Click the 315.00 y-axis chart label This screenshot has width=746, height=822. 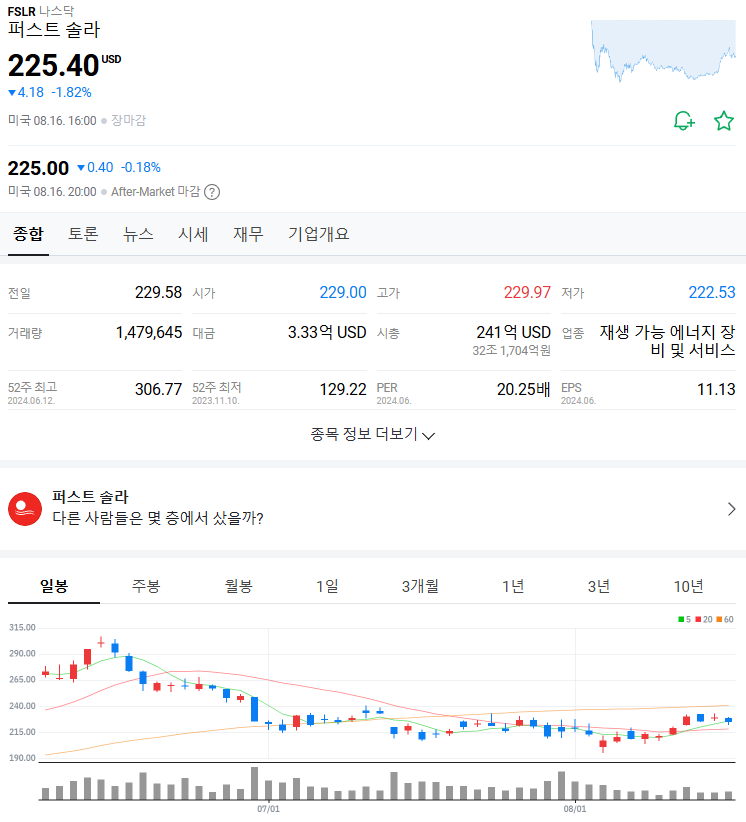[22, 628]
